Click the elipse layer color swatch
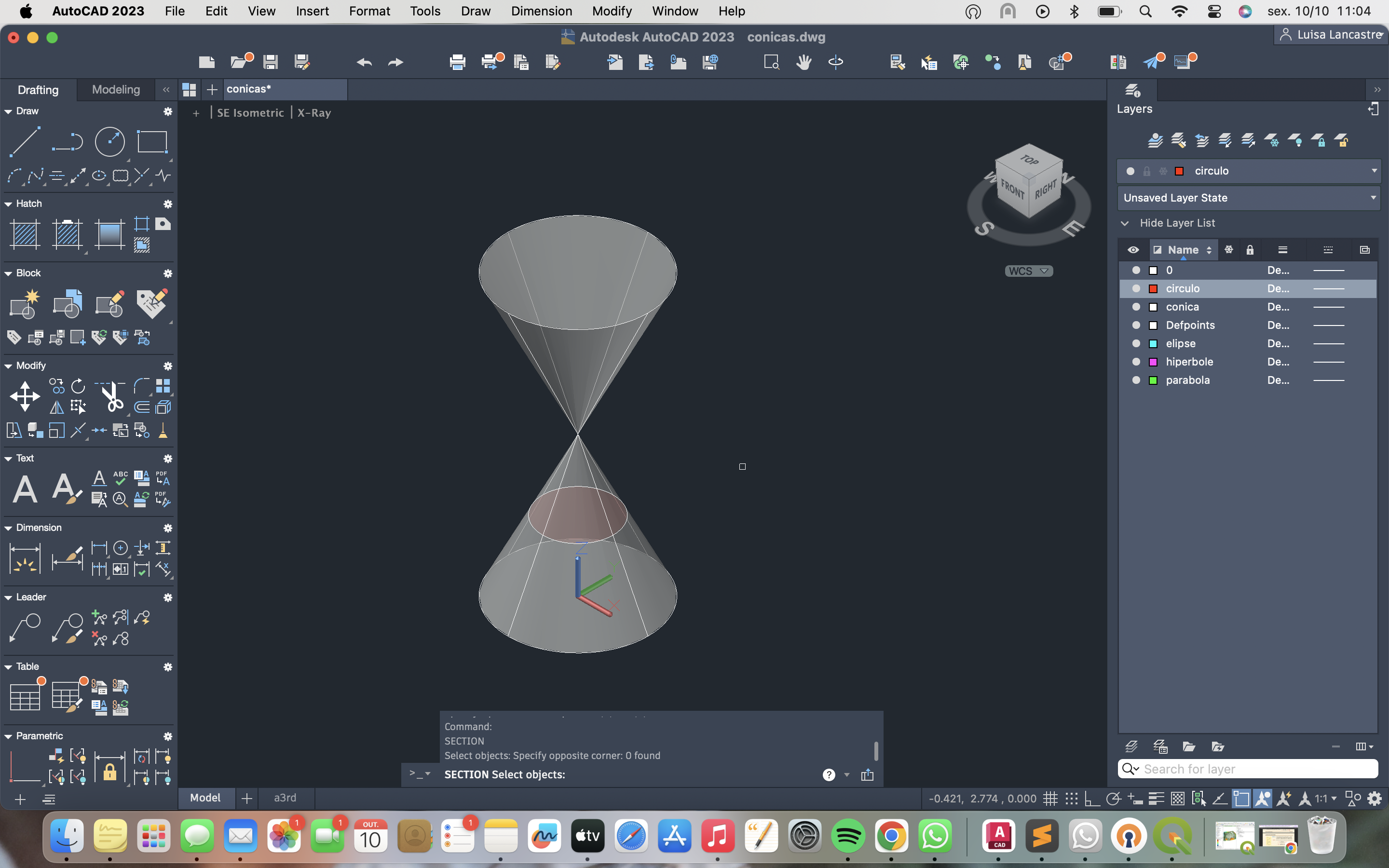 click(1153, 343)
